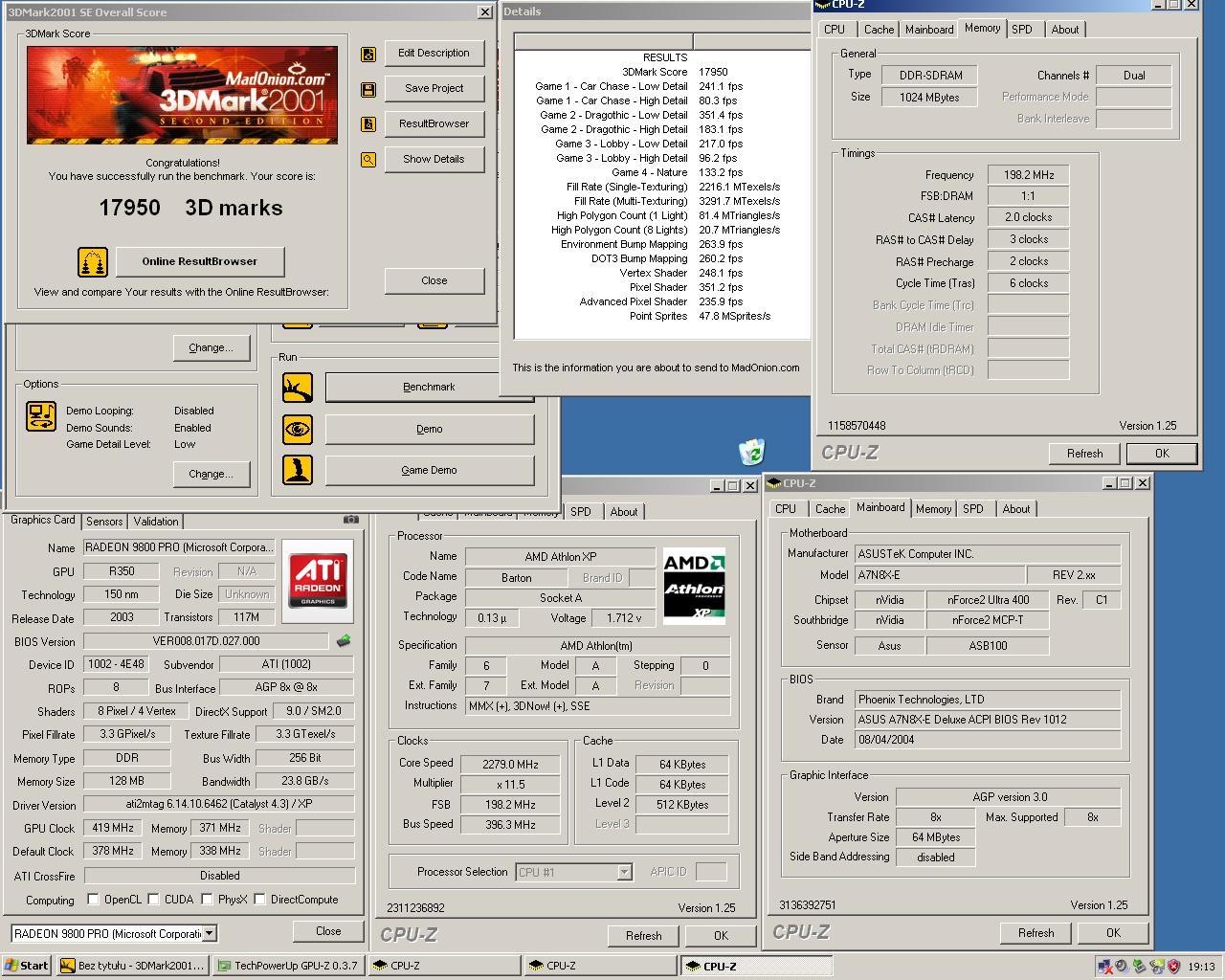Click the Save Project disk icon

click(367, 88)
